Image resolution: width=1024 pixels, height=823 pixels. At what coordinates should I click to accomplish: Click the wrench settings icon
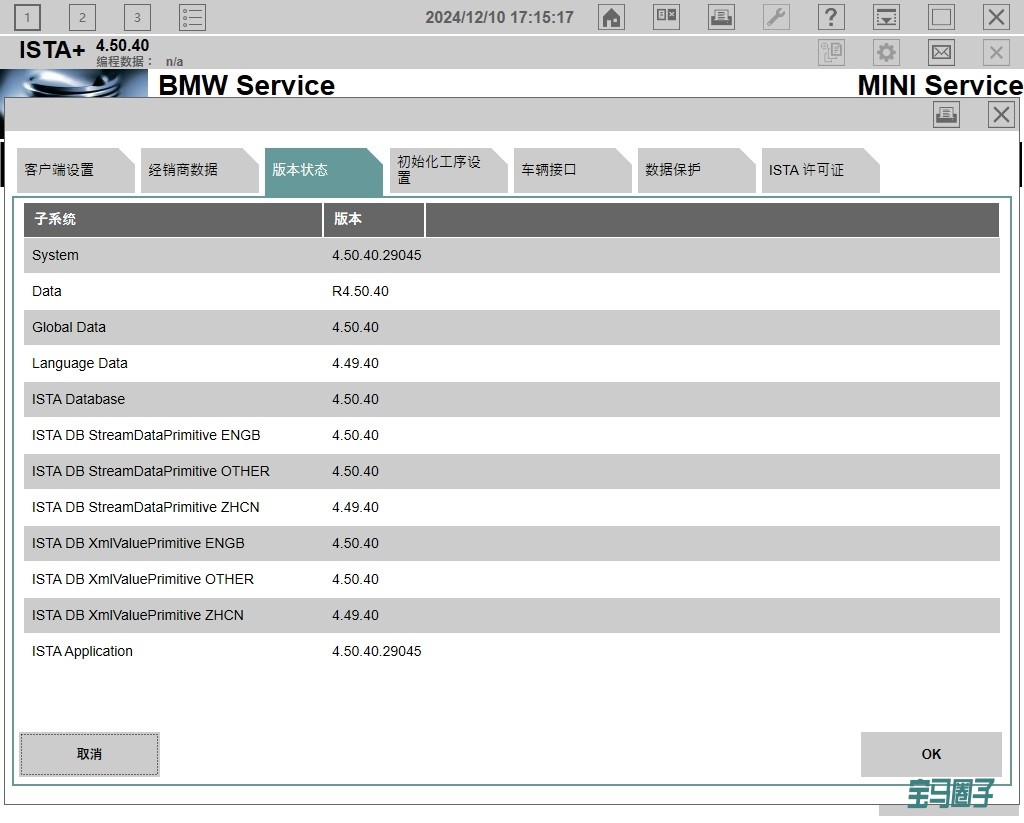coord(776,17)
